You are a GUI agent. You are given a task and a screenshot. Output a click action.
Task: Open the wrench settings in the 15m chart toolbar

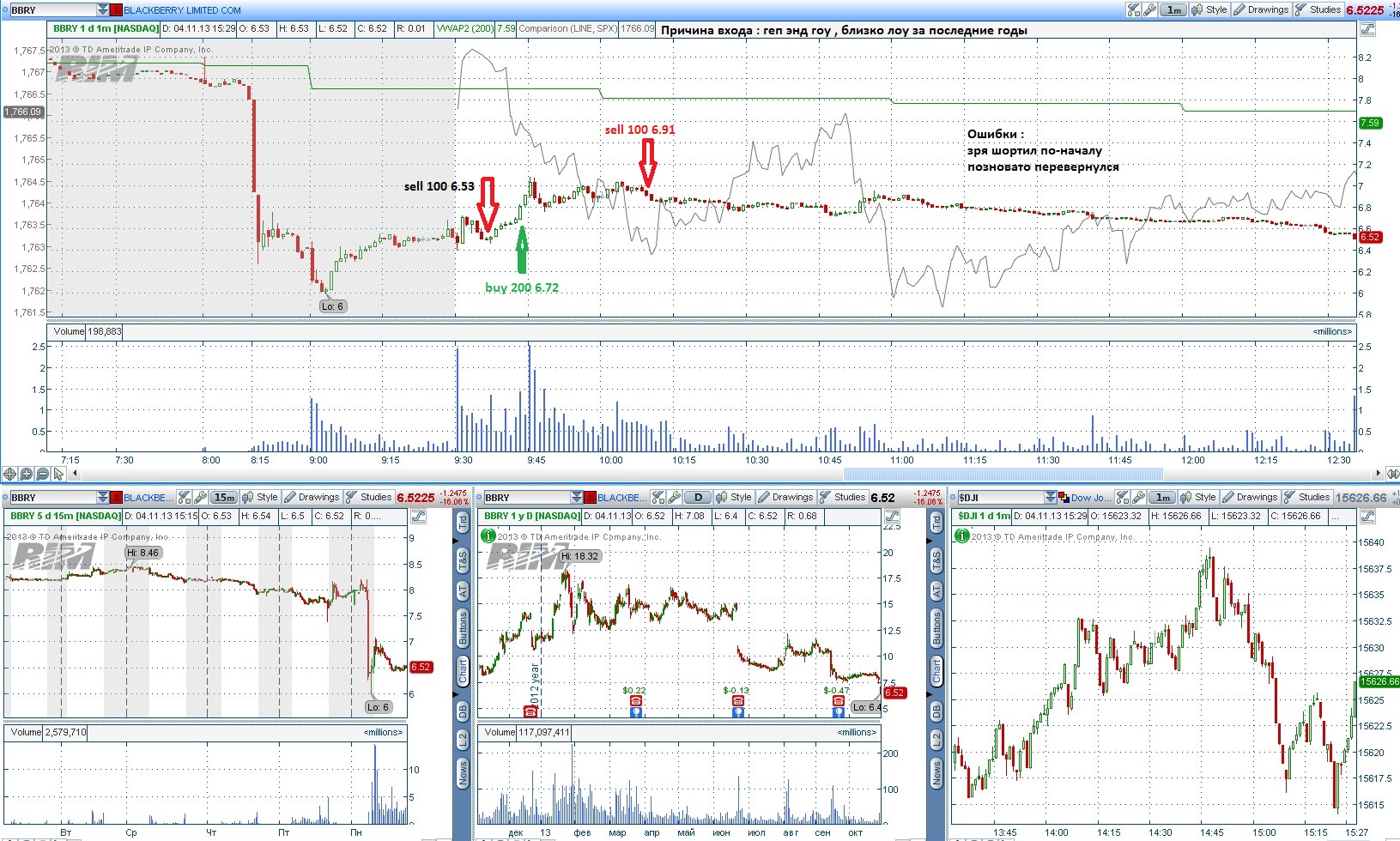200,498
